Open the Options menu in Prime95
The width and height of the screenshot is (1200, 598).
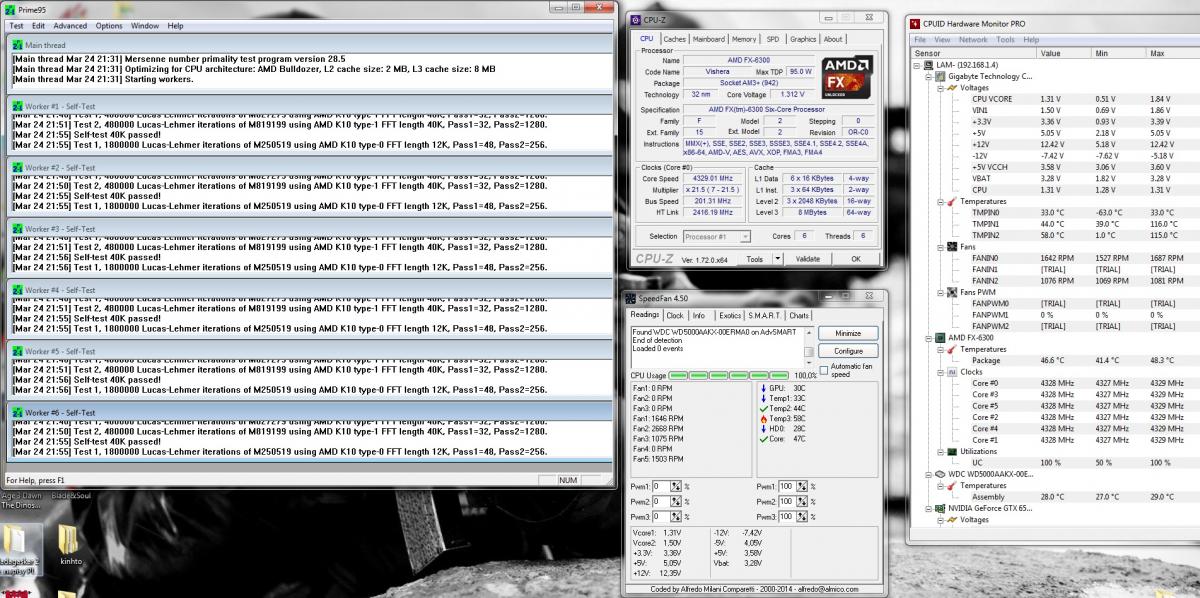[109, 25]
